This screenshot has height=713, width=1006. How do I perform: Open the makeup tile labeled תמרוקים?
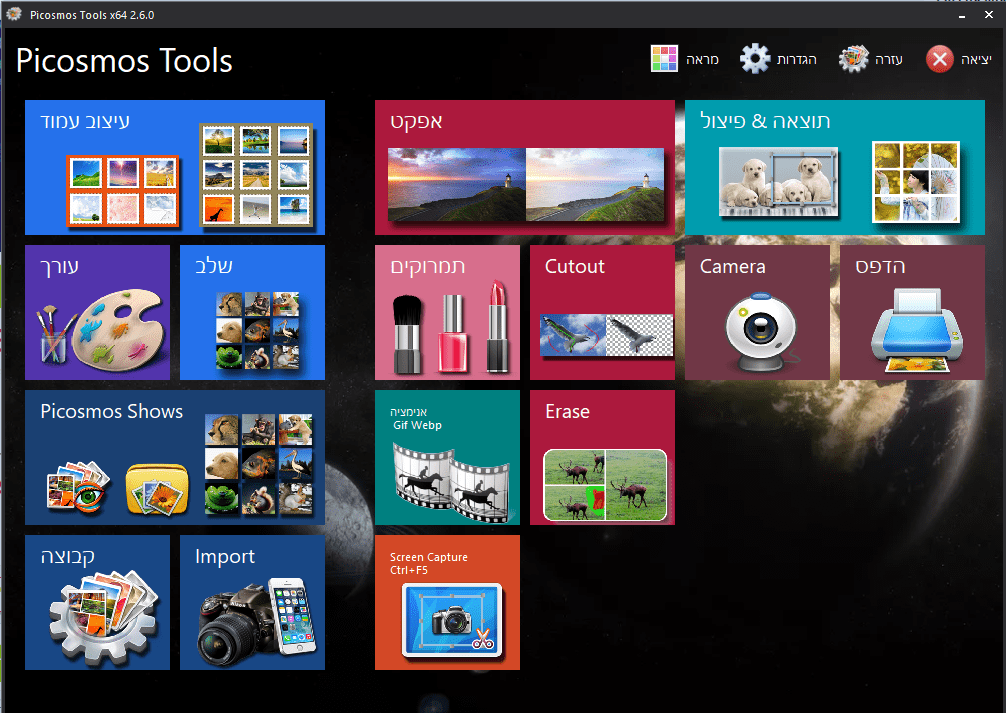447,313
